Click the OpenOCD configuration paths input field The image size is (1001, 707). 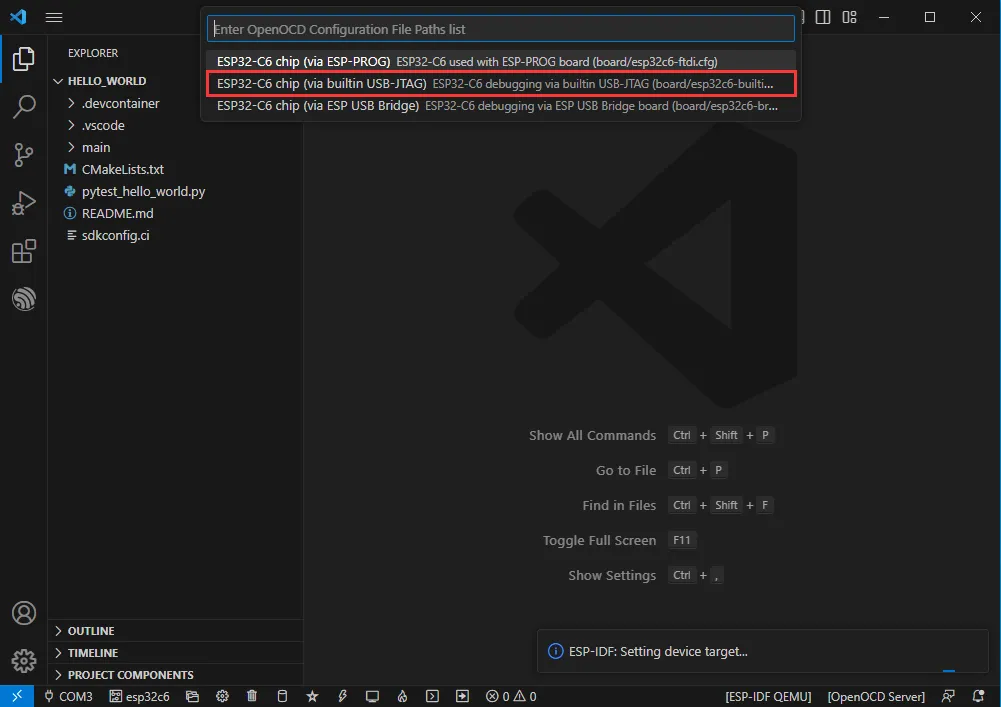pos(500,29)
